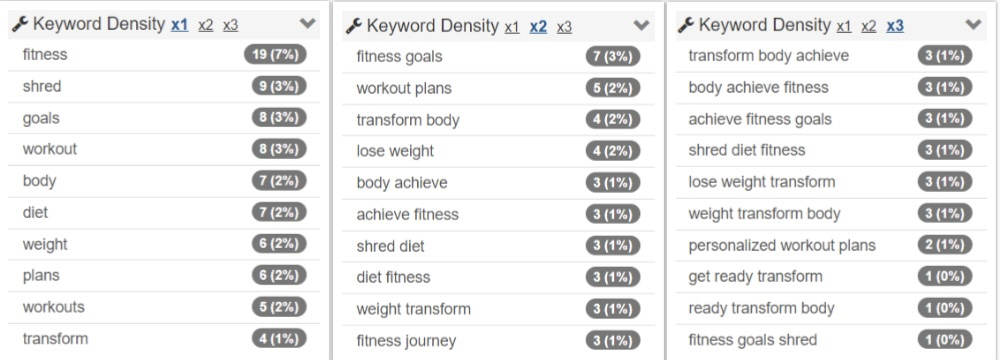This screenshot has height=360, width=1000.
Task: Collapse the third Keyword Density panel chevron
Action: click(973, 24)
